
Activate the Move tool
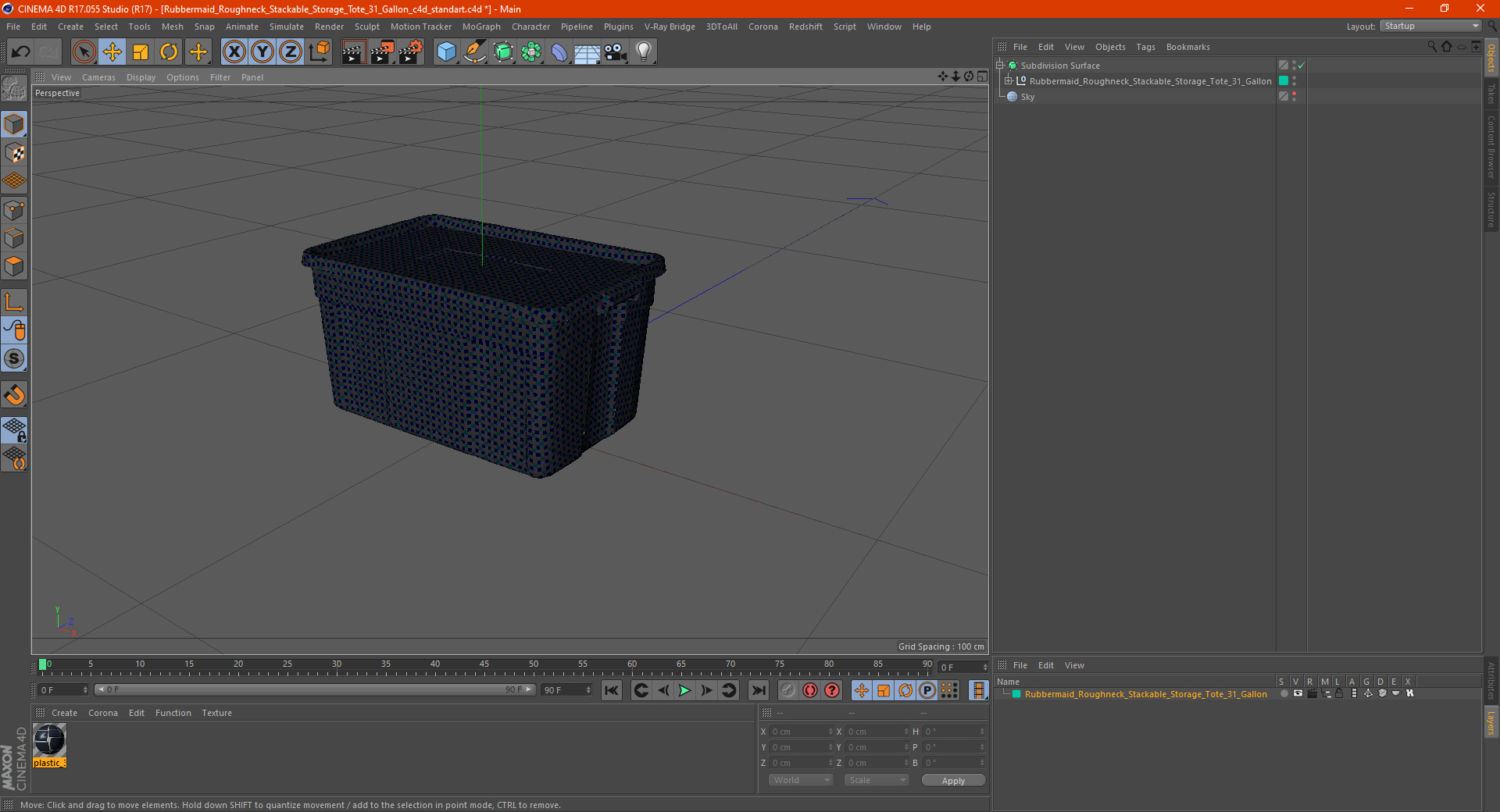(x=112, y=52)
